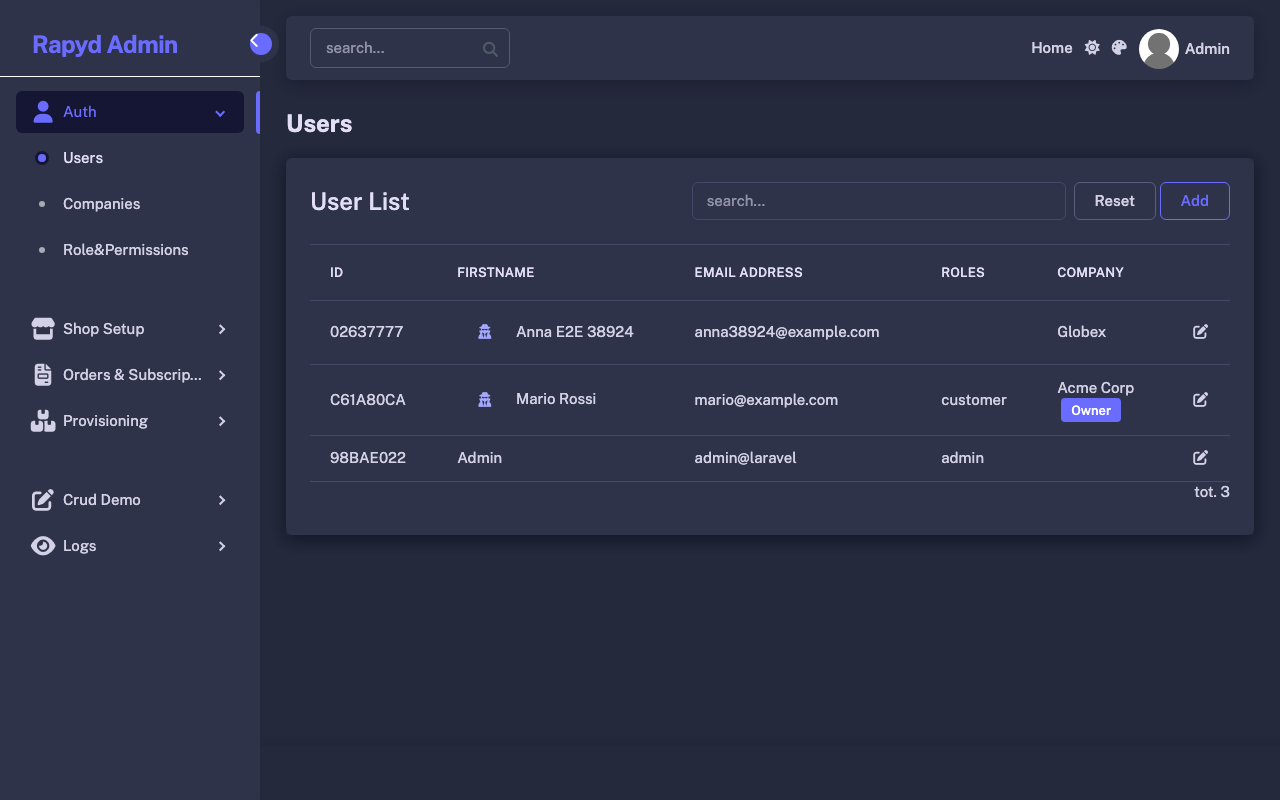
Task: Open the Shop Setup menu
Action: click(x=130, y=329)
